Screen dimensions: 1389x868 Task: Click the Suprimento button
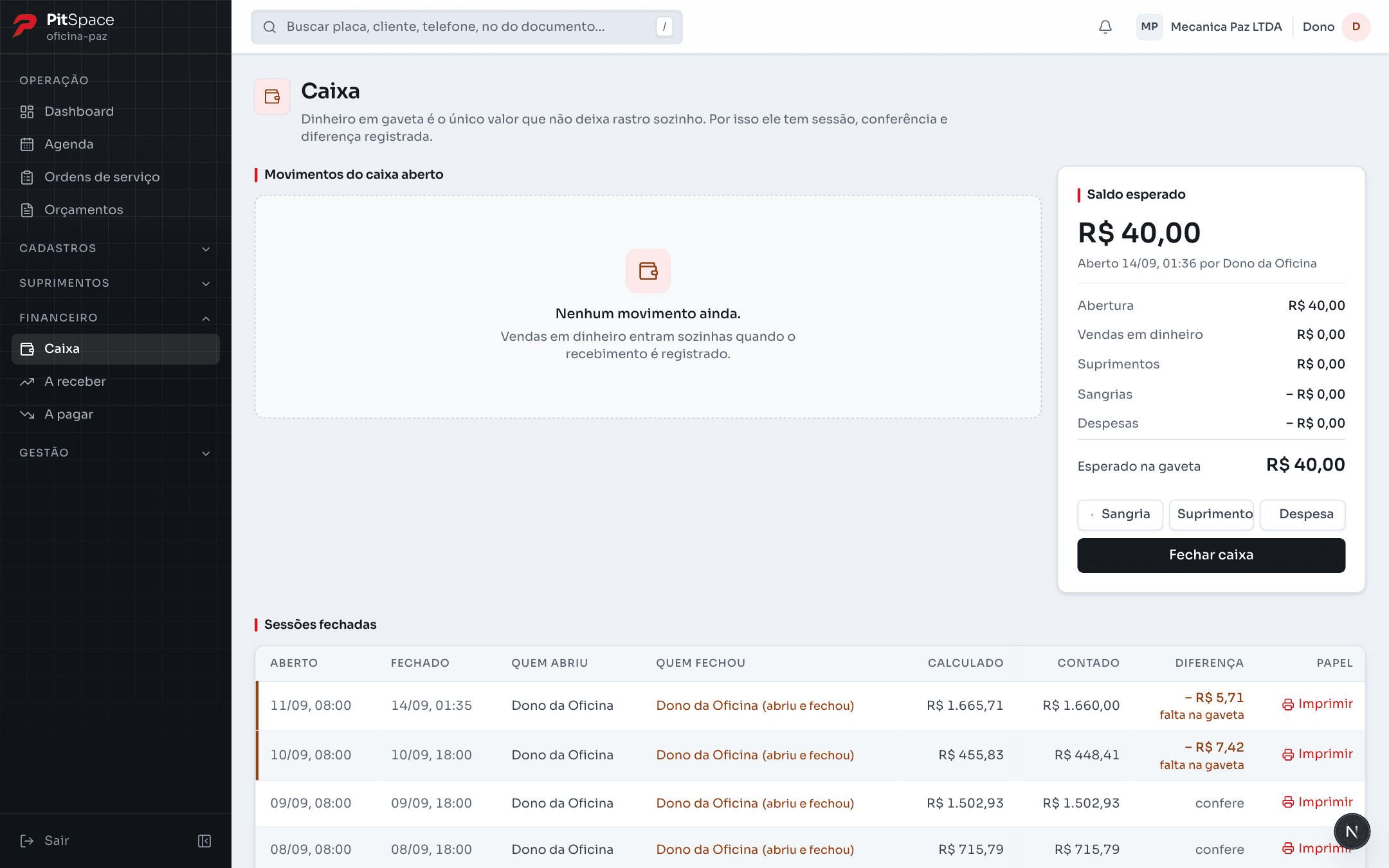pyautogui.click(x=1212, y=514)
